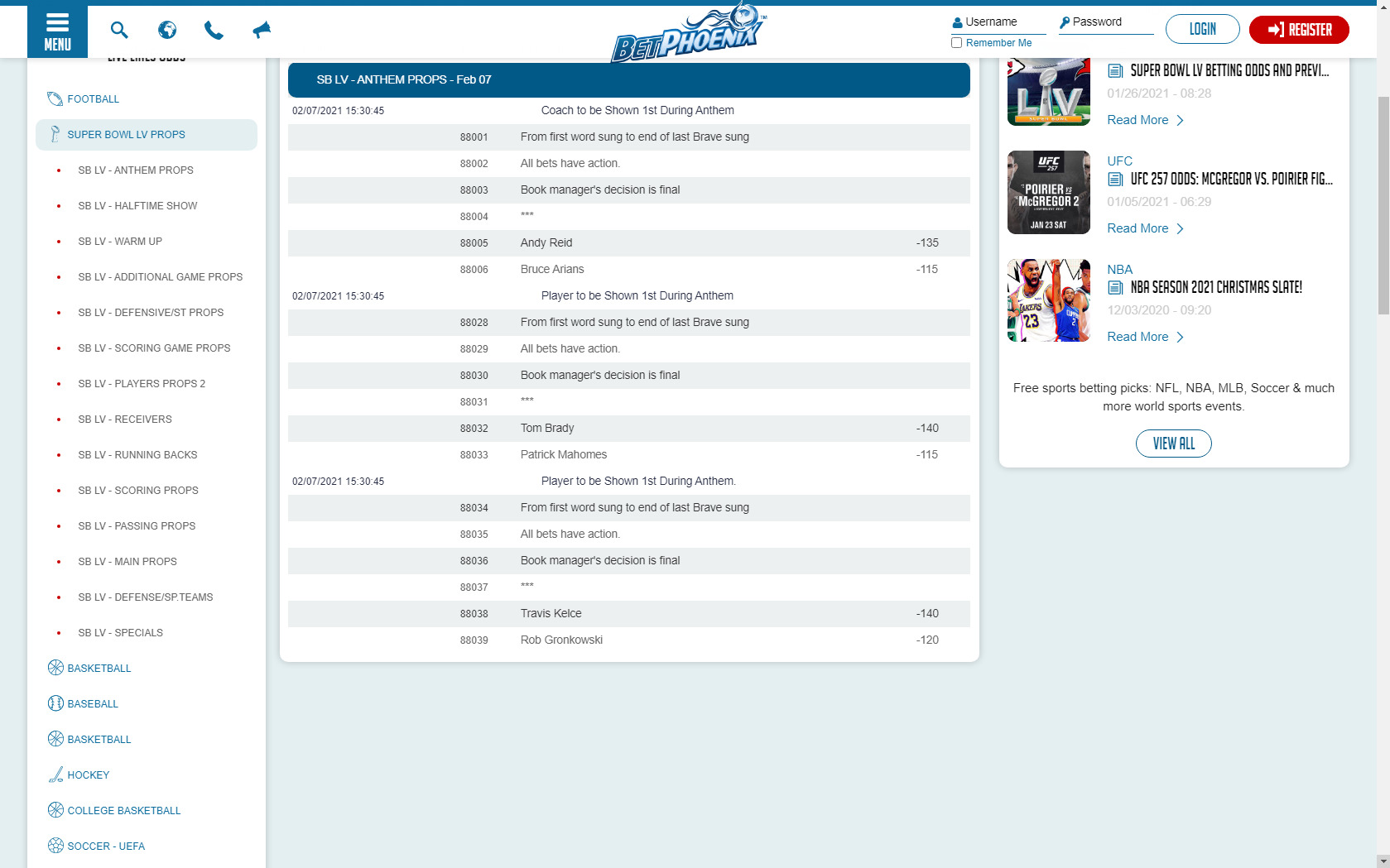
Task: Bet on Patrick Mahomes at -115
Action: [x=927, y=455]
